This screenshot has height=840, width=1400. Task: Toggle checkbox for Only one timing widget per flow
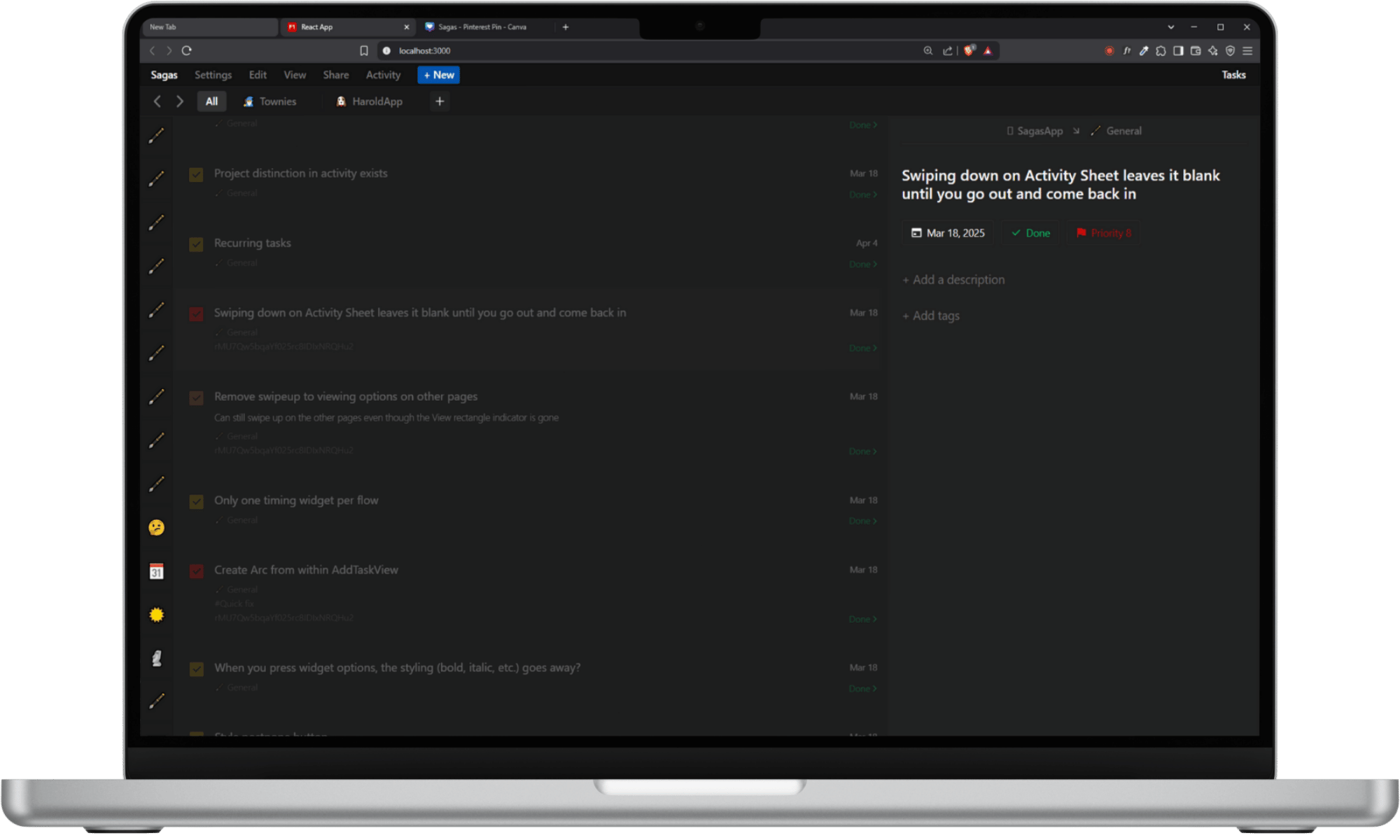[196, 502]
